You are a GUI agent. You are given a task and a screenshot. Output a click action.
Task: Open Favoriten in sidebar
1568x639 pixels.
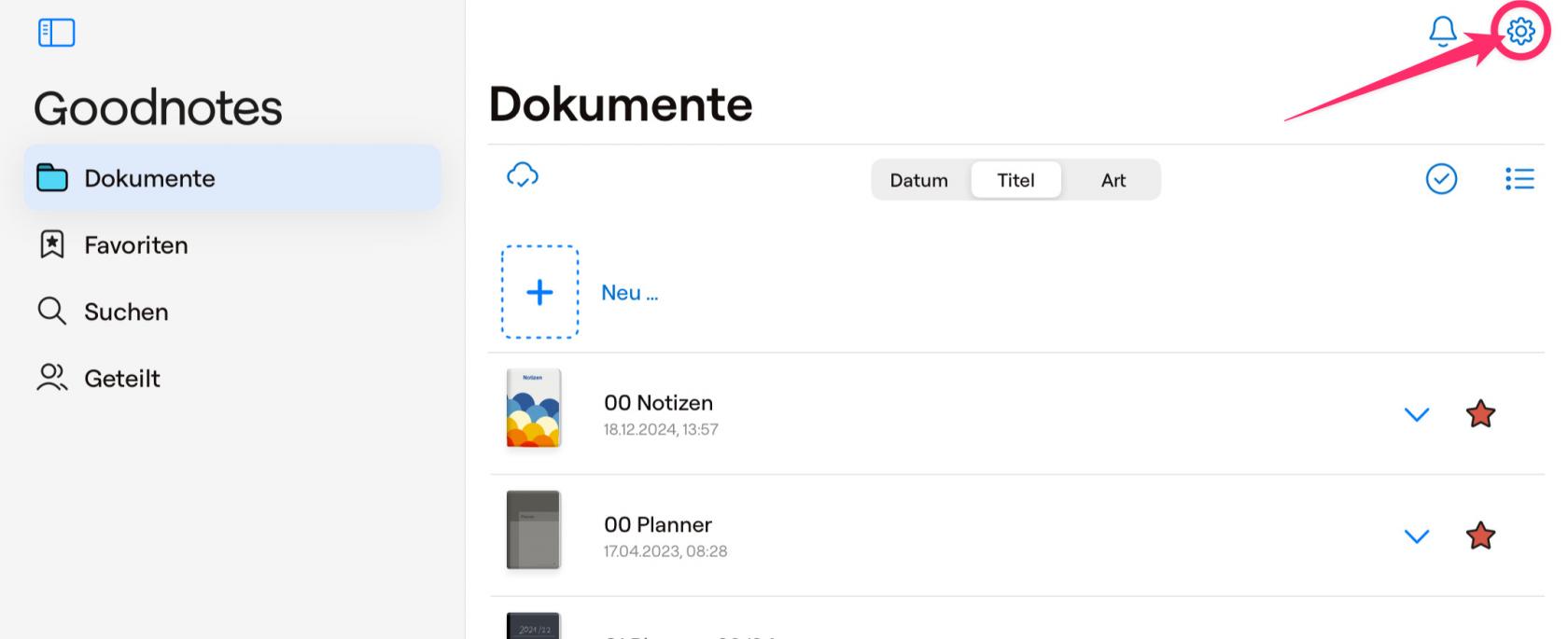[x=135, y=245]
